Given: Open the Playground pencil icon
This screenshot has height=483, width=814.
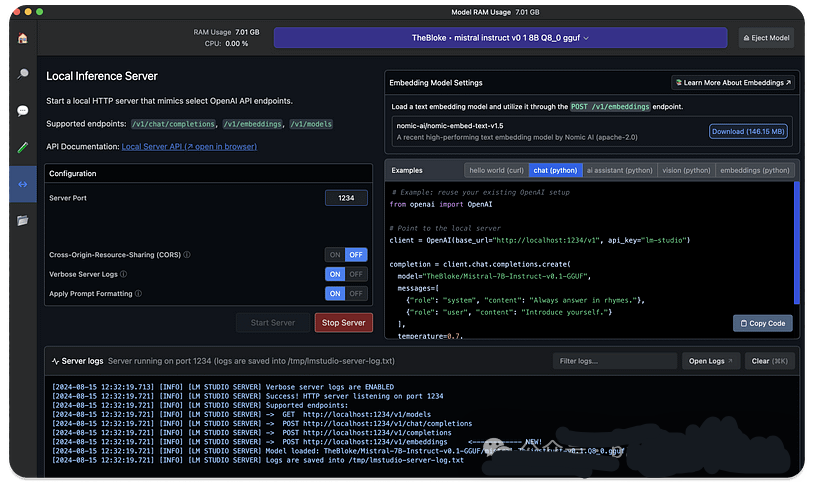Looking at the screenshot, I should coord(23,147).
